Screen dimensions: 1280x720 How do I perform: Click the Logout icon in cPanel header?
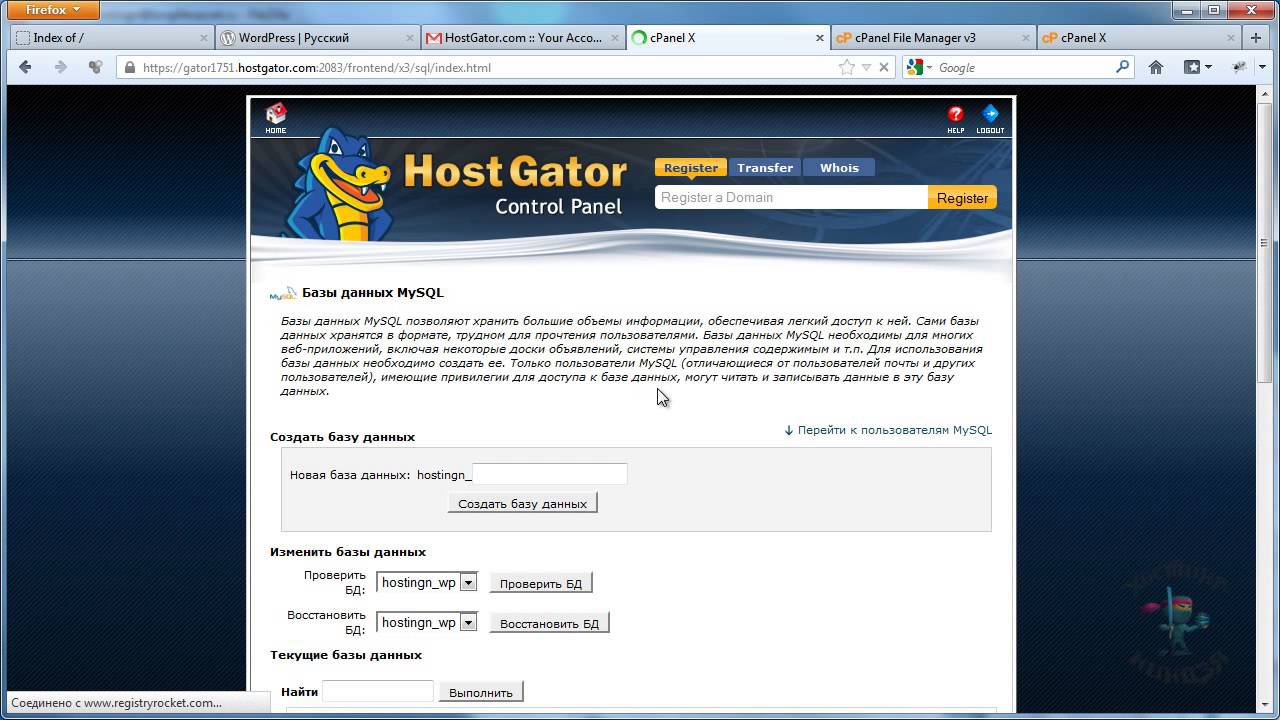tap(990, 119)
